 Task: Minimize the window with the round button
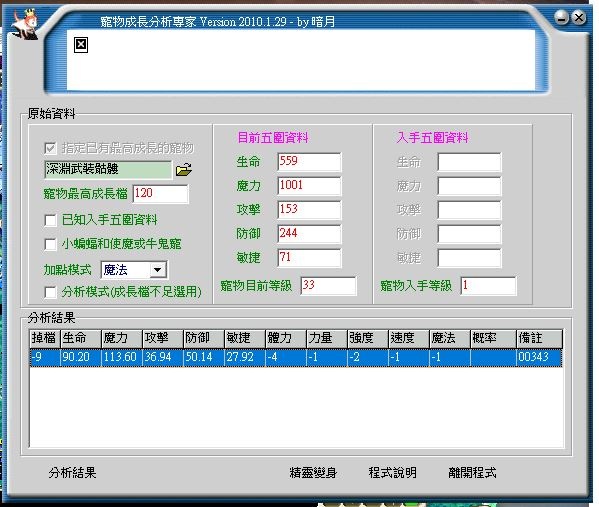tap(562, 17)
